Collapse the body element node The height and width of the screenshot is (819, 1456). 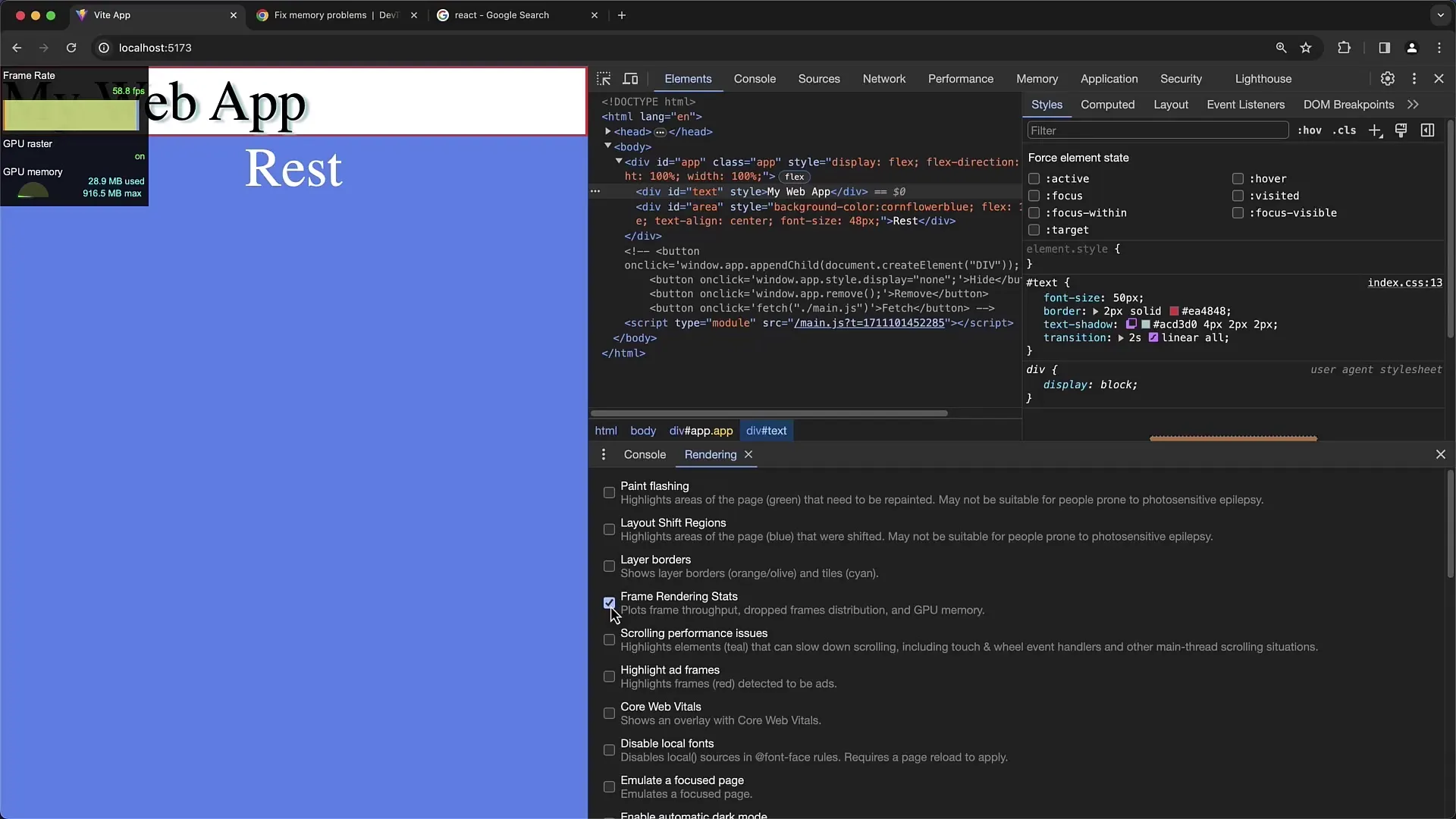point(607,146)
